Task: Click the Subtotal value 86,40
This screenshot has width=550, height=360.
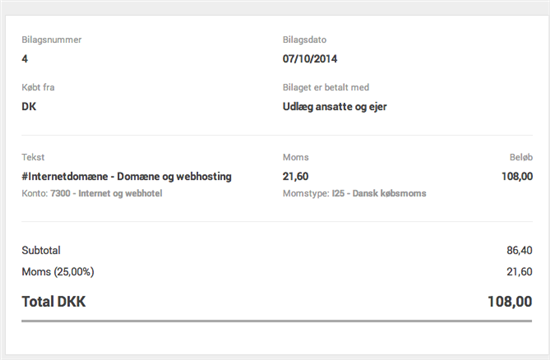Action: tap(519, 251)
